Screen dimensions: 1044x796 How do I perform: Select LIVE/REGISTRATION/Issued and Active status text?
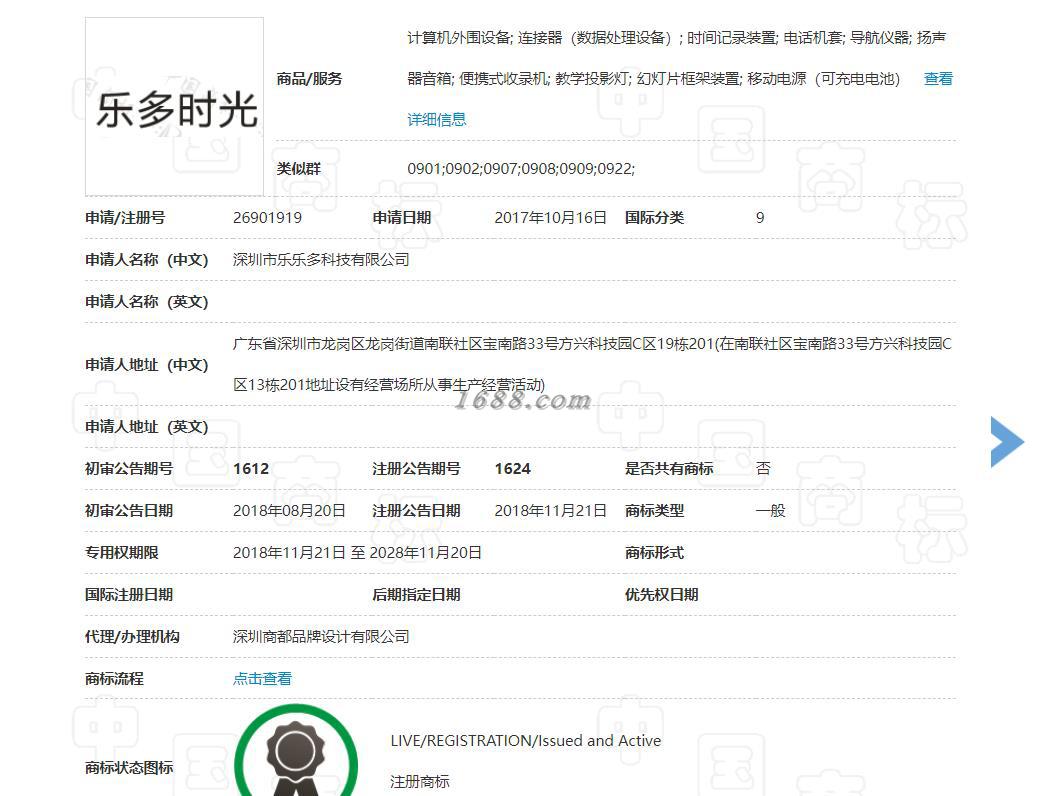coord(526,741)
